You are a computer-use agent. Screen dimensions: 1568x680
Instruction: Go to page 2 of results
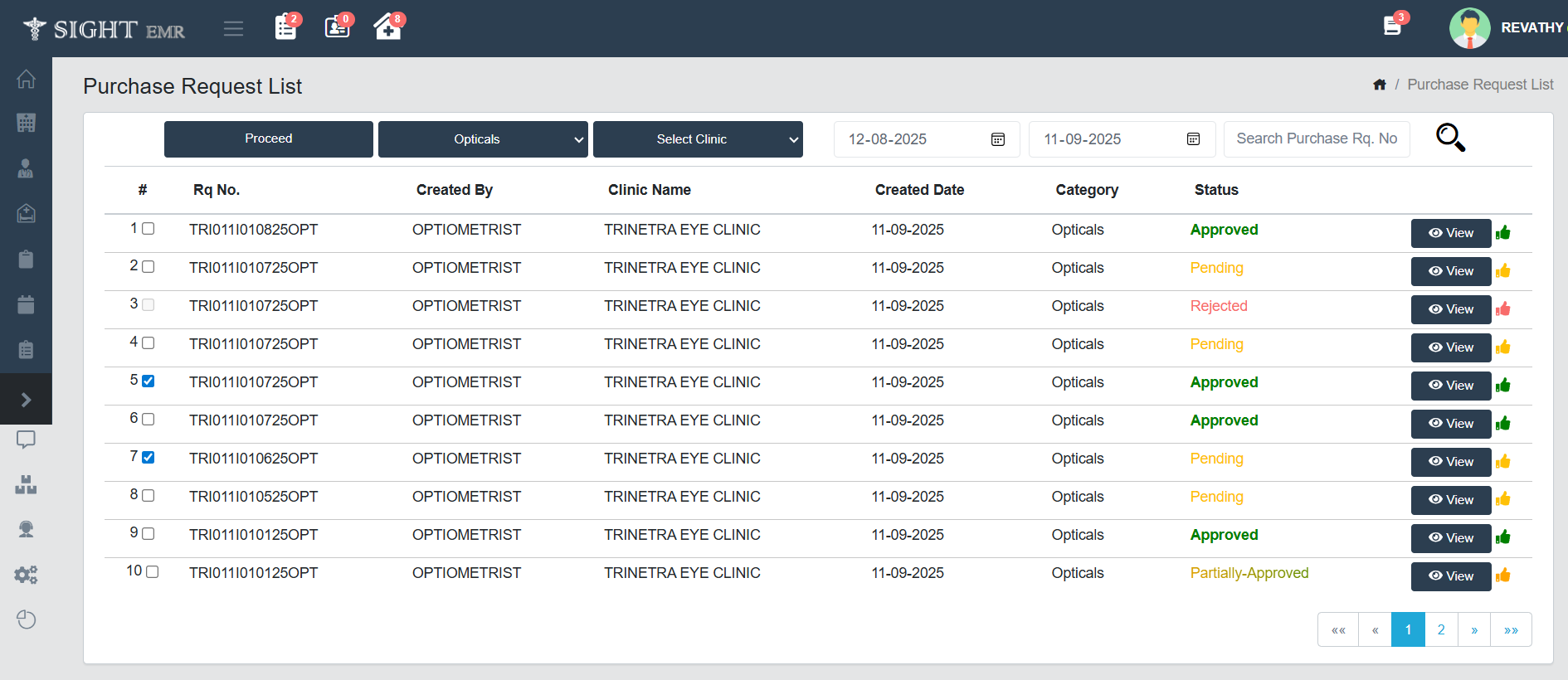(1441, 630)
